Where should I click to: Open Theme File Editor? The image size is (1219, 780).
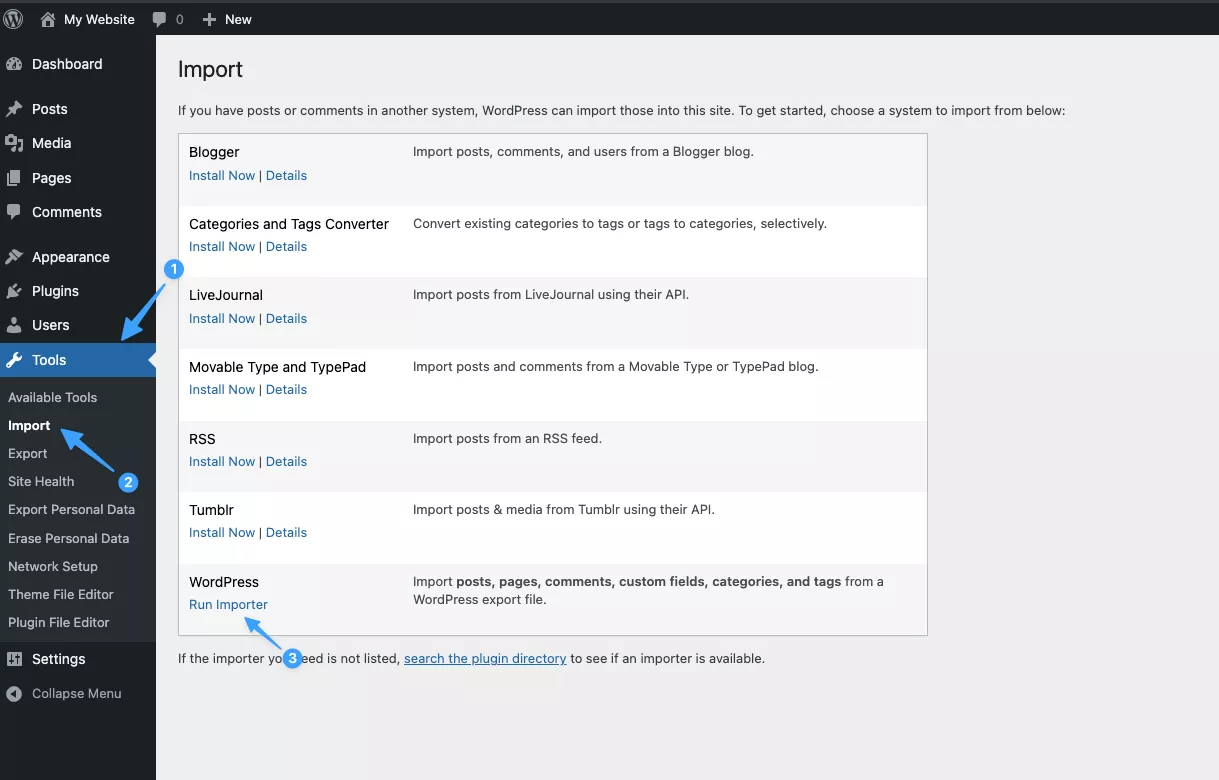point(61,594)
